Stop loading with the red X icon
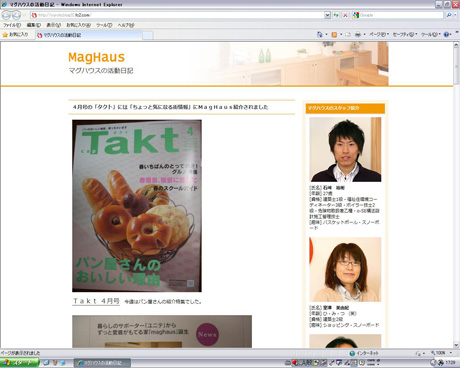Screen dimensions: 460x368 (345, 15)
